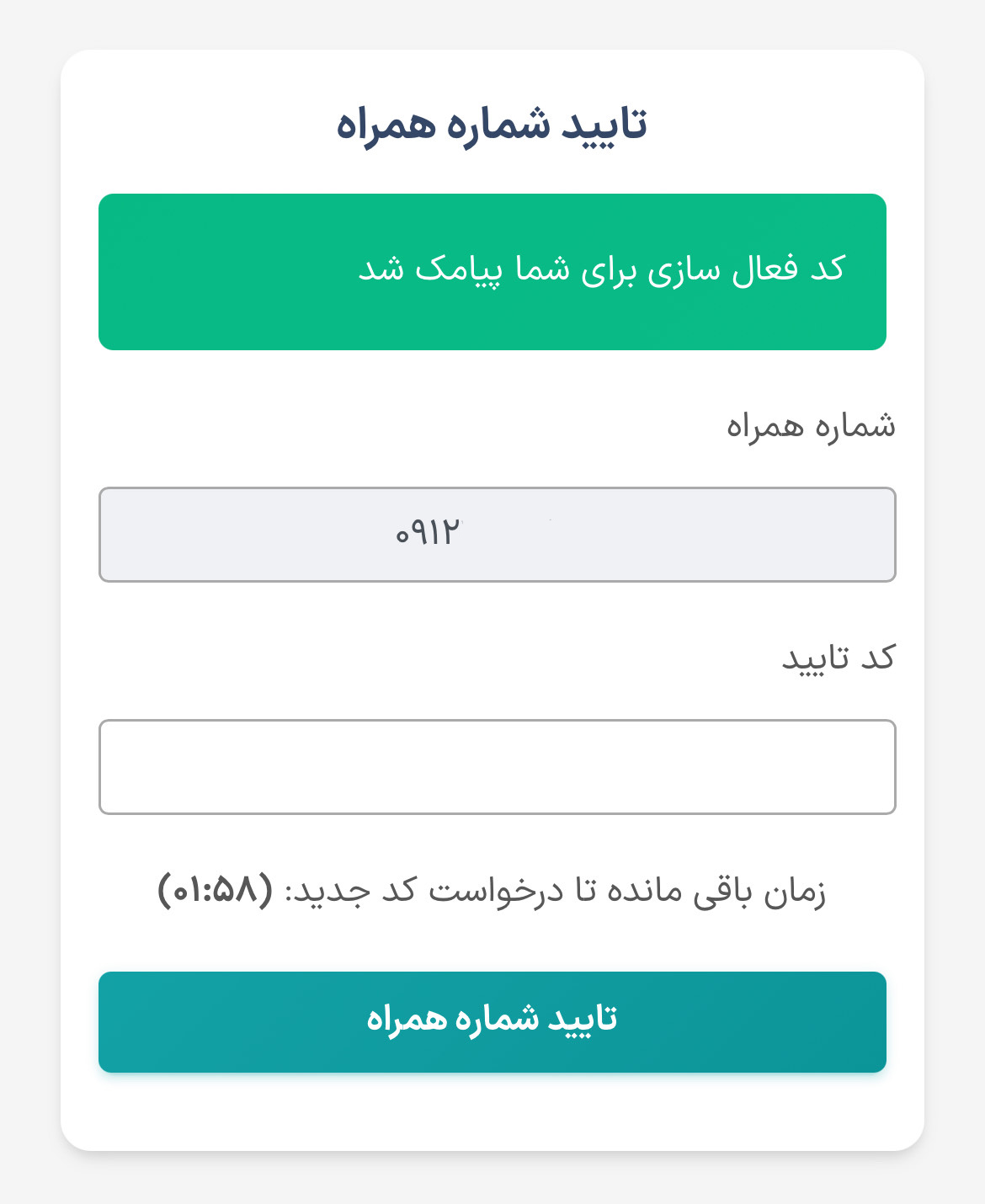Click the displayed number '0912' text
Screen dimensions: 985x1204
click(x=431, y=531)
